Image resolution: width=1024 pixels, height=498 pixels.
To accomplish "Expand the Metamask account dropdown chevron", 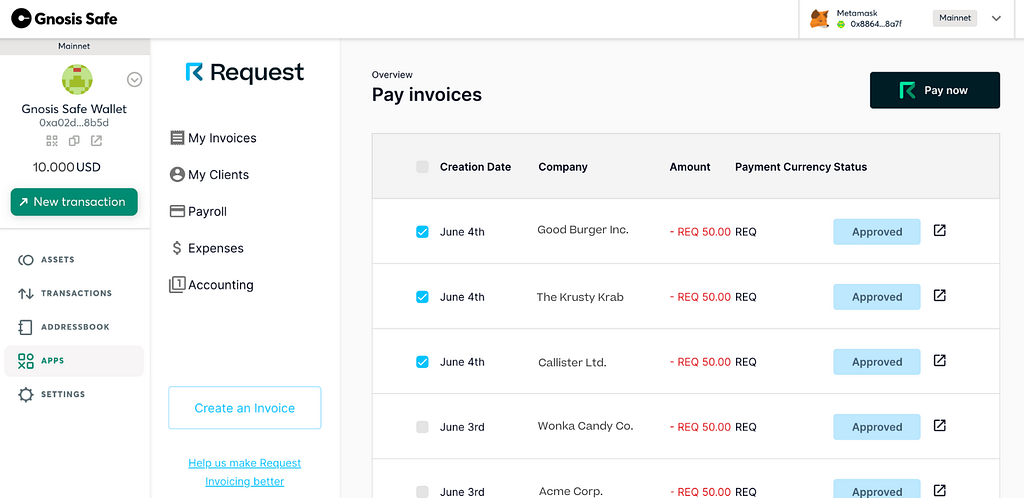I will pyautogui.click(x=996, y=18).
